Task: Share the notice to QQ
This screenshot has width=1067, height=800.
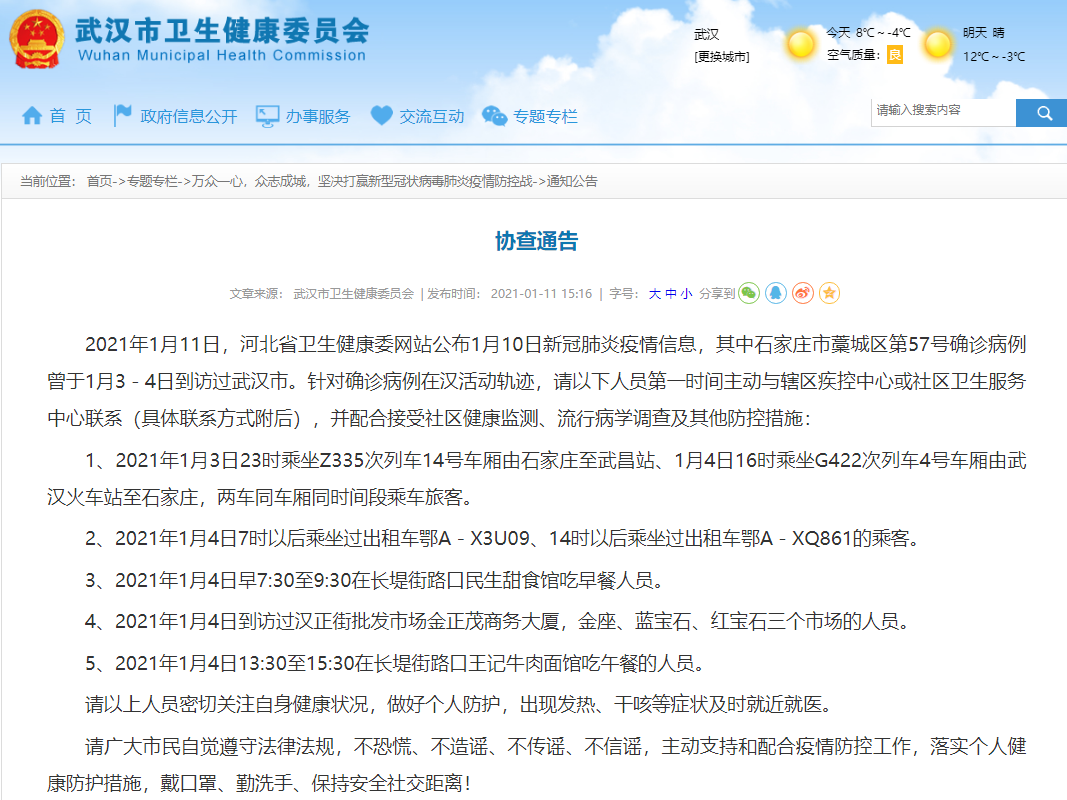Action: tap(776, 293)
